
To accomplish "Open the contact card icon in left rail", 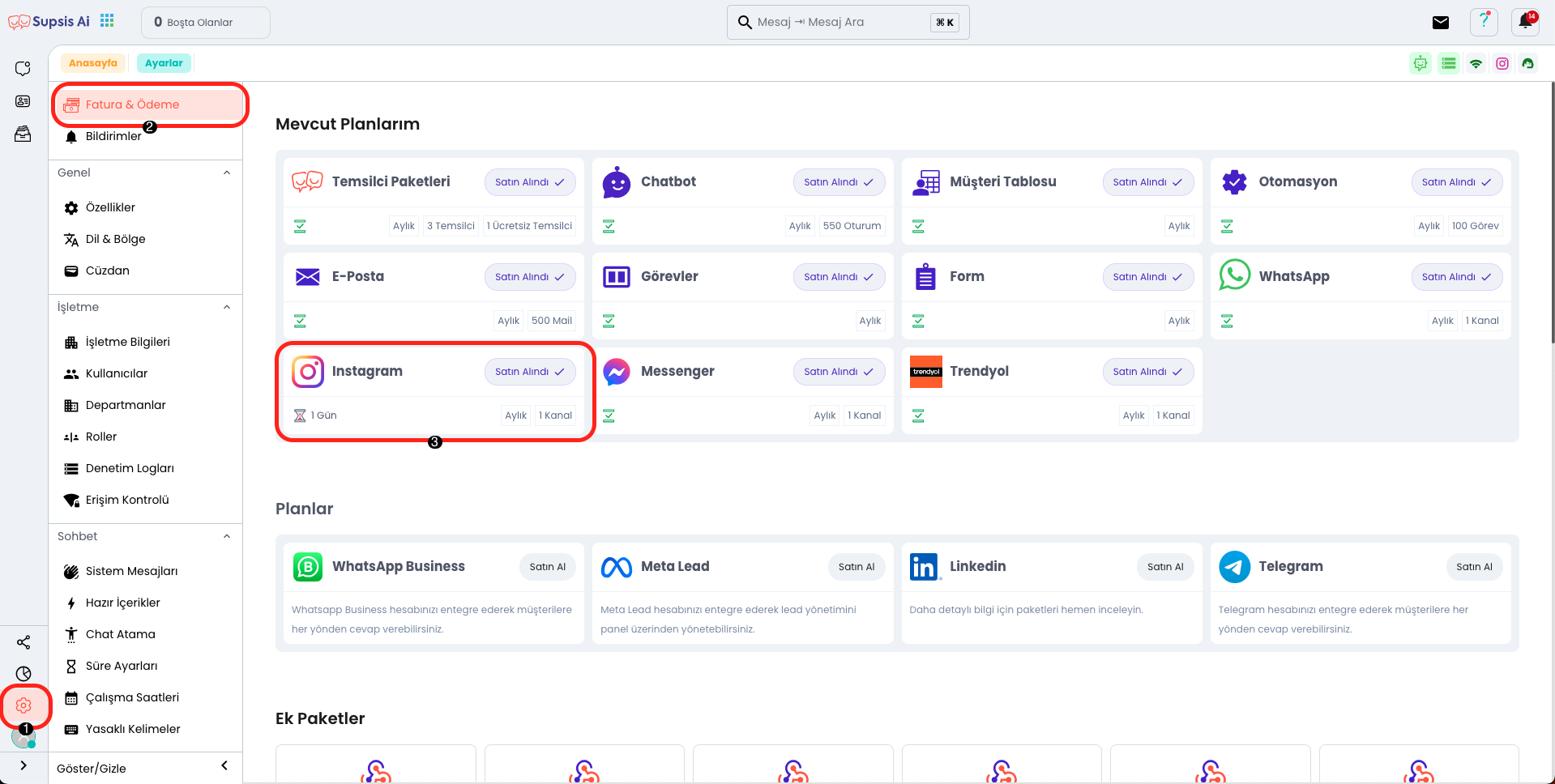I will pos(23,101).
